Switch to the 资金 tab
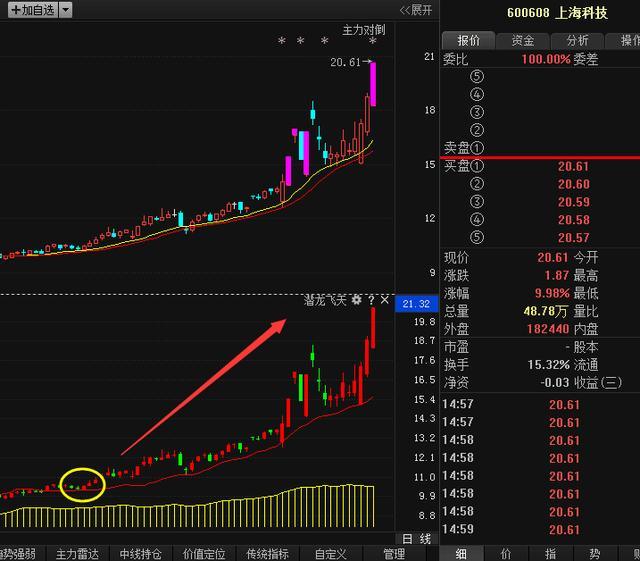The width and height of the screenshot is (640, 561). (x=523, y=40)
